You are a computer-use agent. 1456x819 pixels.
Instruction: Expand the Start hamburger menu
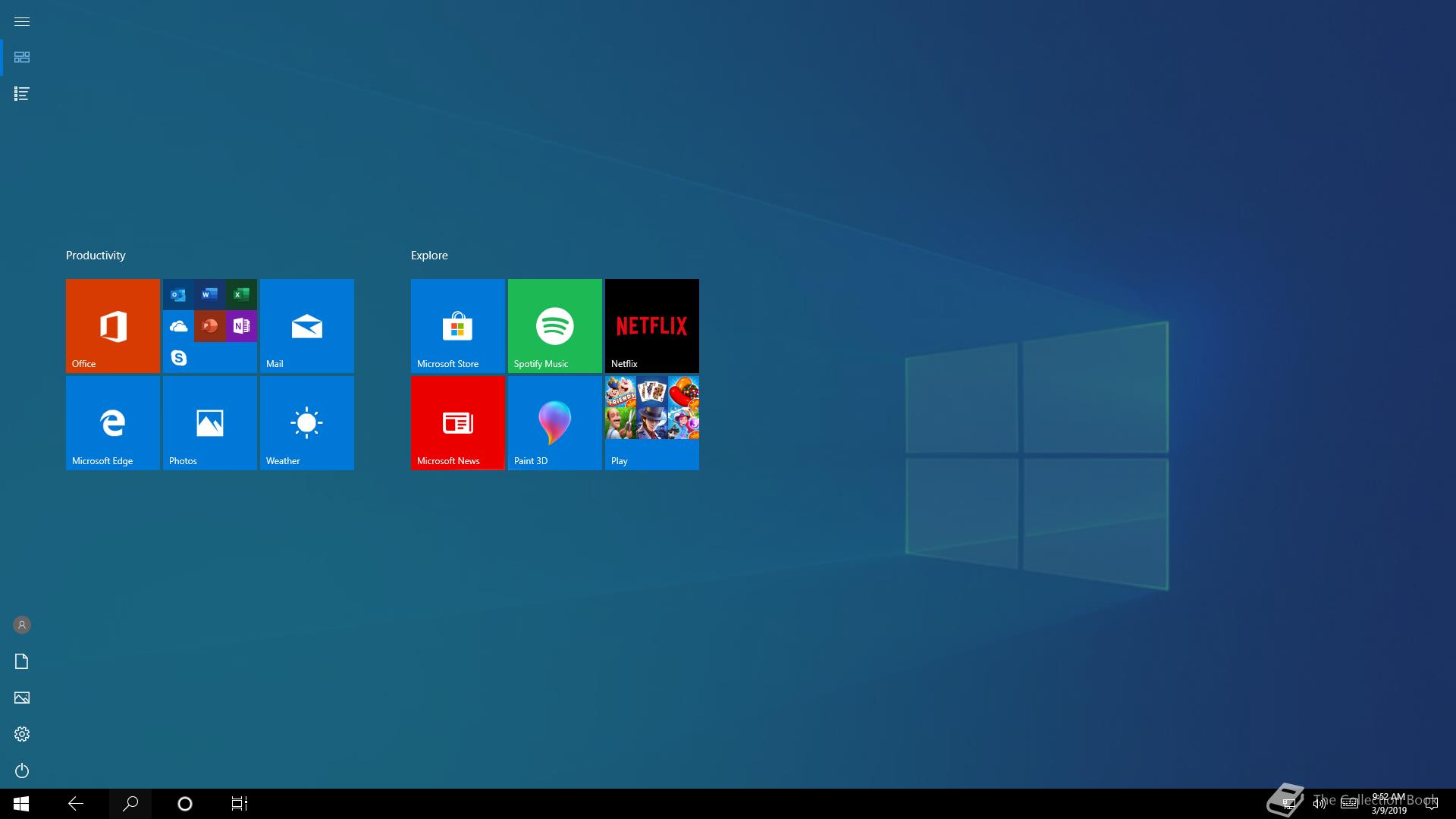pos(22,21)
